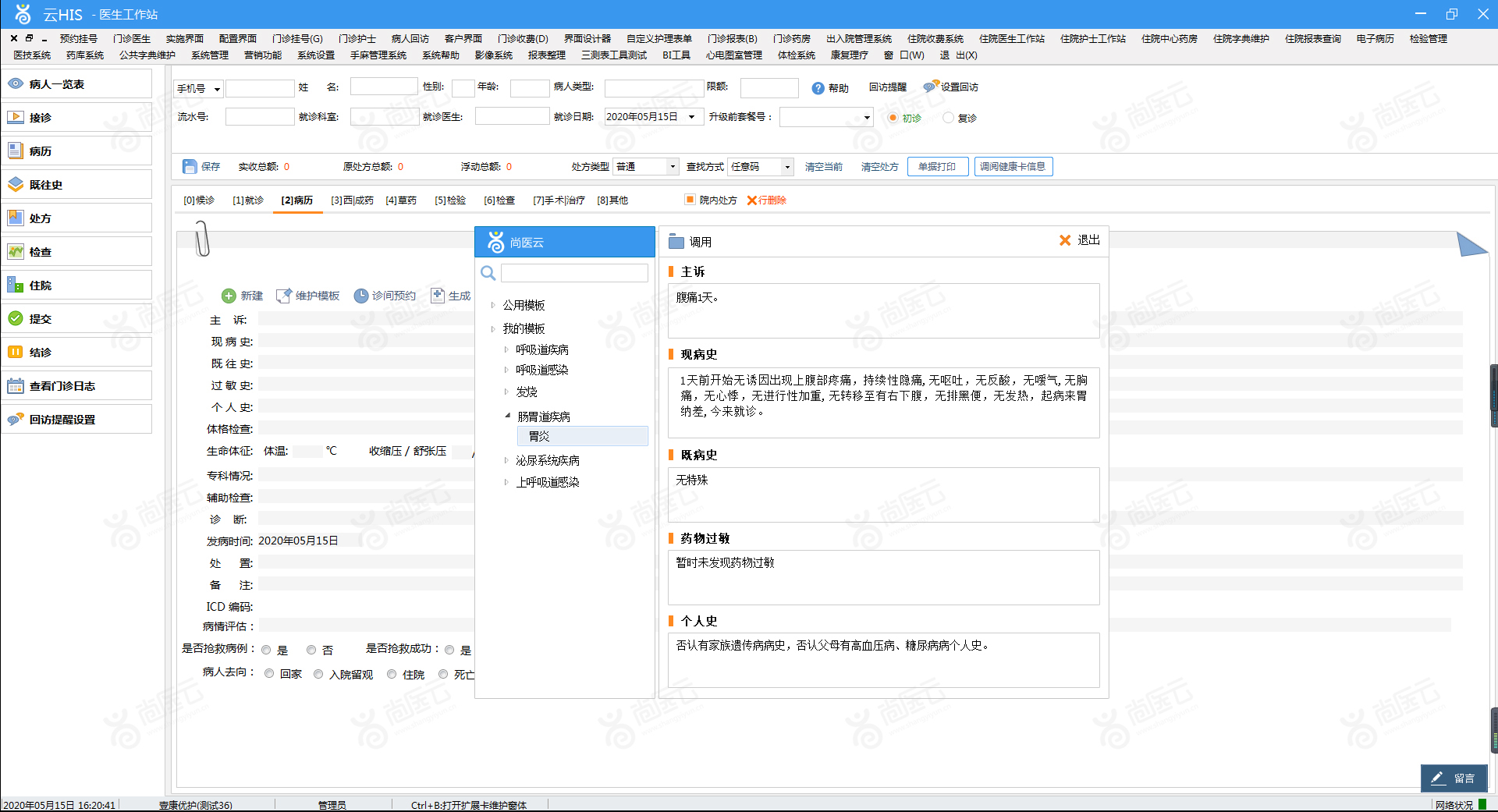Click the 退出 orange X icon
1498x812 pixels.
coord(1065,240)
